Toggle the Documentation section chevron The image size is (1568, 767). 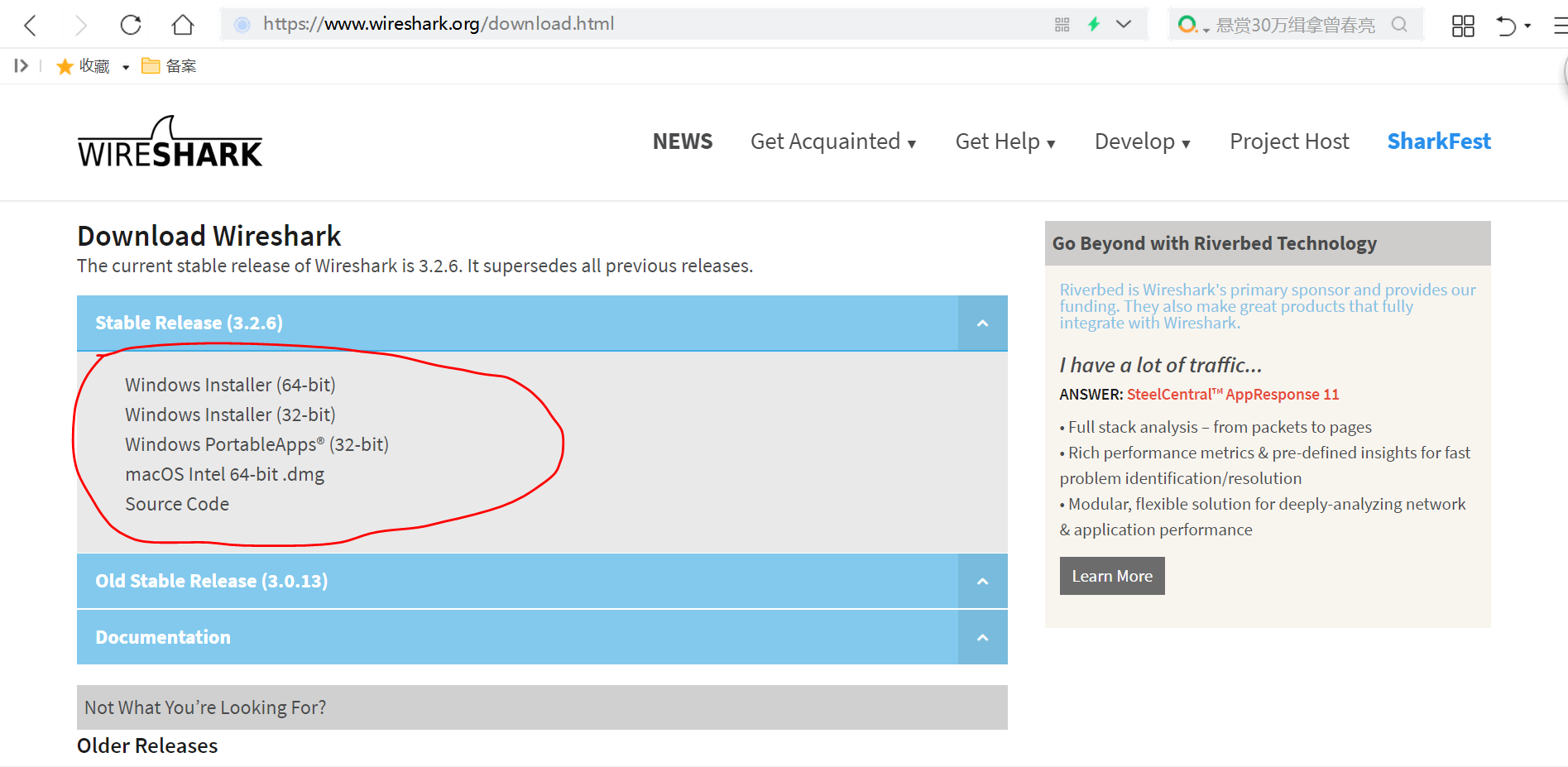983,637
